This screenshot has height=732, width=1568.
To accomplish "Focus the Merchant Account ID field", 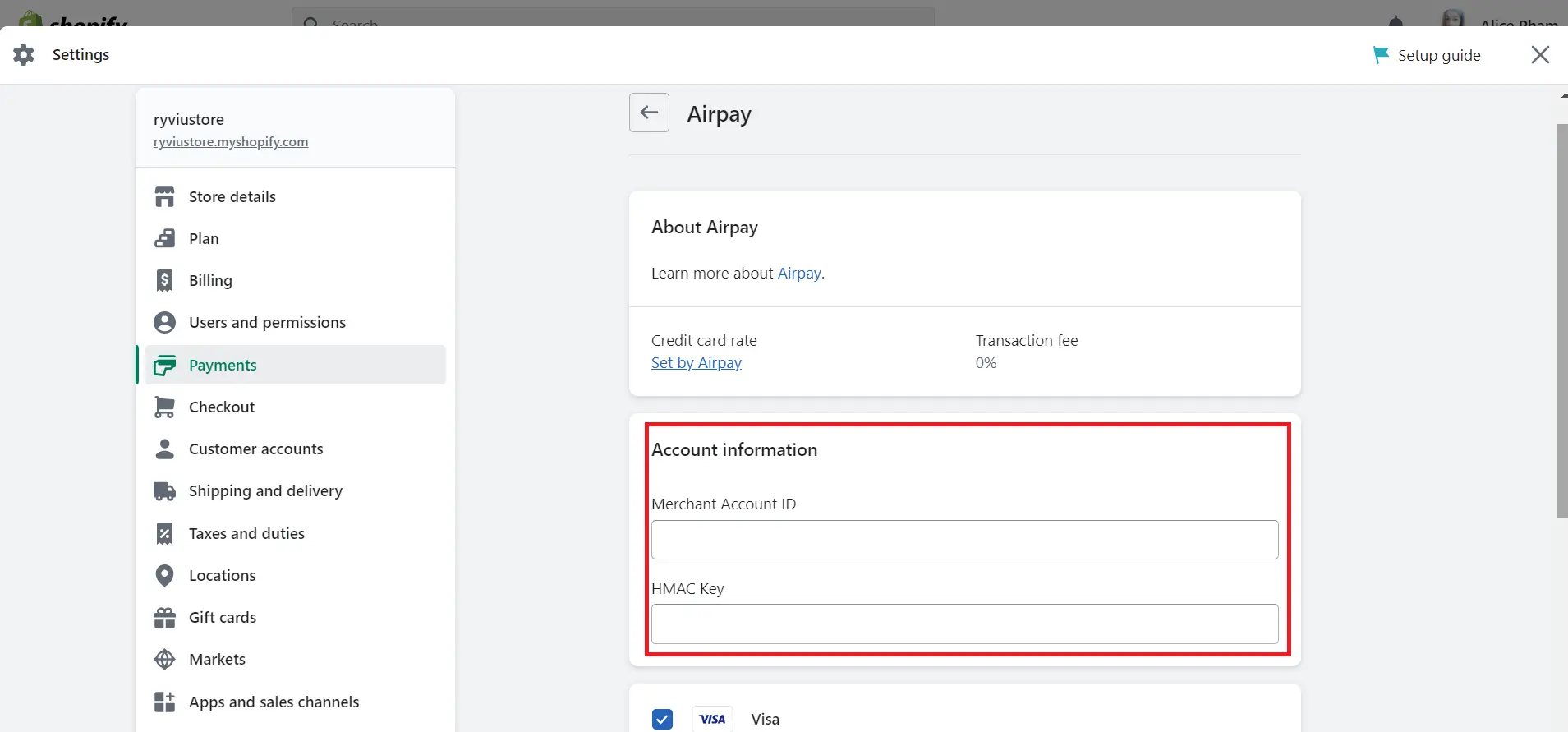I will pos(964,540).
